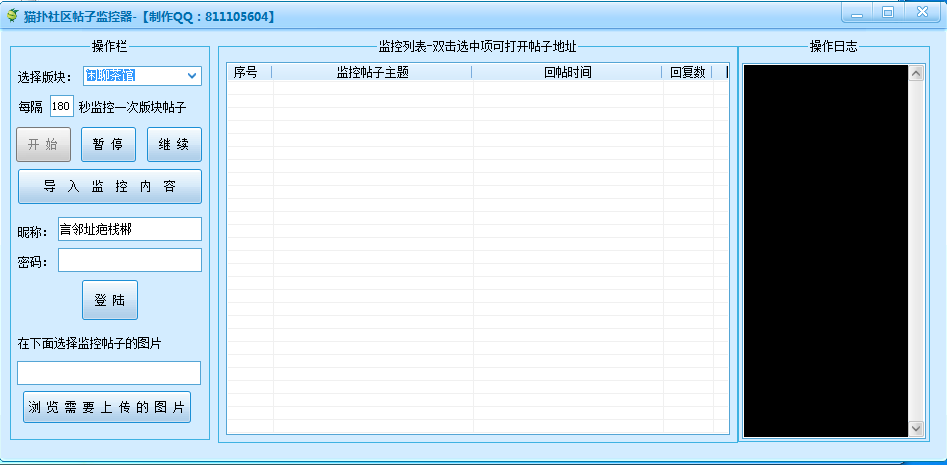
Task: Click the 开始 button
Action: point(43,144)
